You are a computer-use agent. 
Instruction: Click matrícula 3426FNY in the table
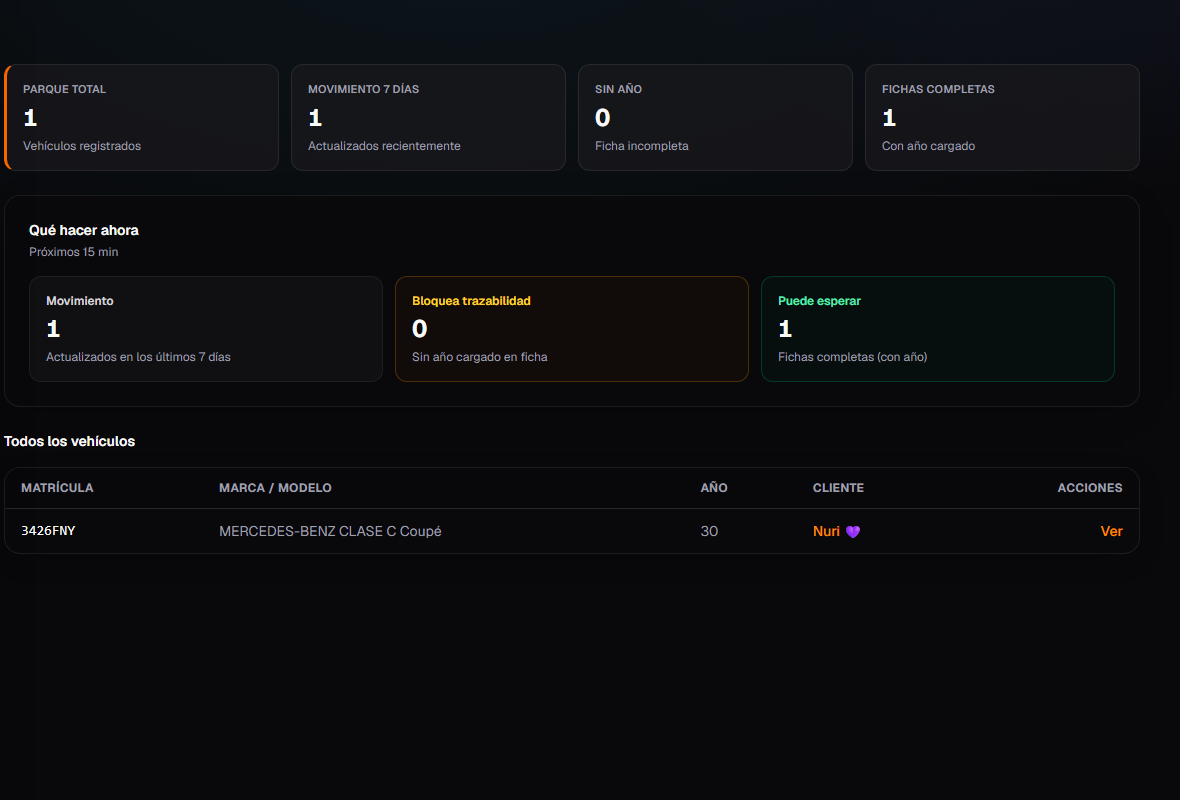pos(48,531)
